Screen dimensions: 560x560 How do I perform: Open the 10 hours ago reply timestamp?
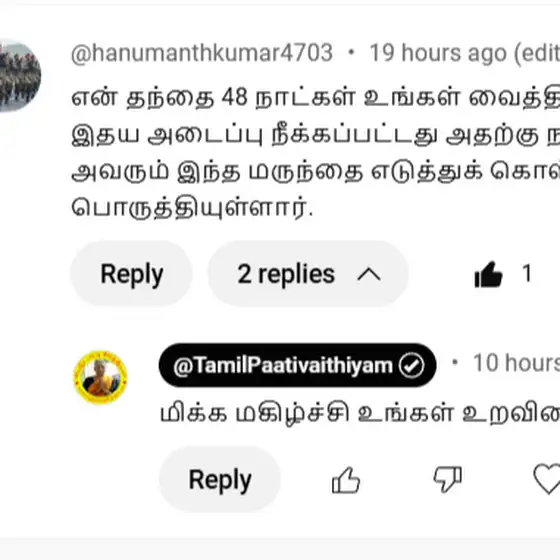tap(516, 363)
